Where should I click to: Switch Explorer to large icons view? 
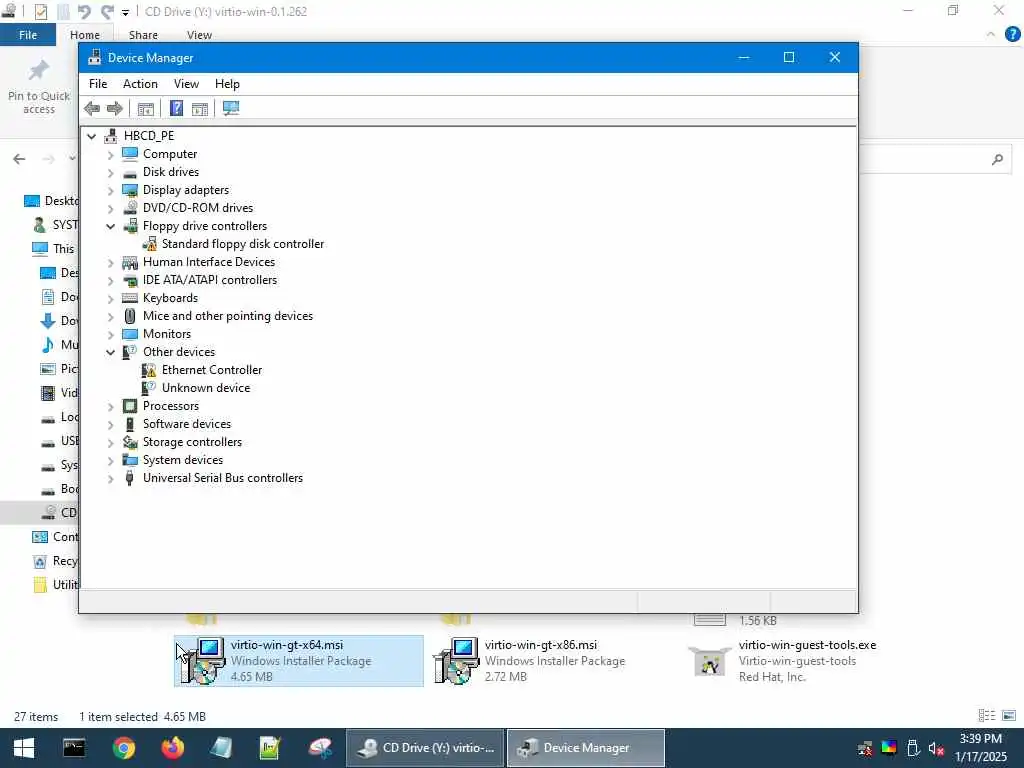pos(1009,716)
